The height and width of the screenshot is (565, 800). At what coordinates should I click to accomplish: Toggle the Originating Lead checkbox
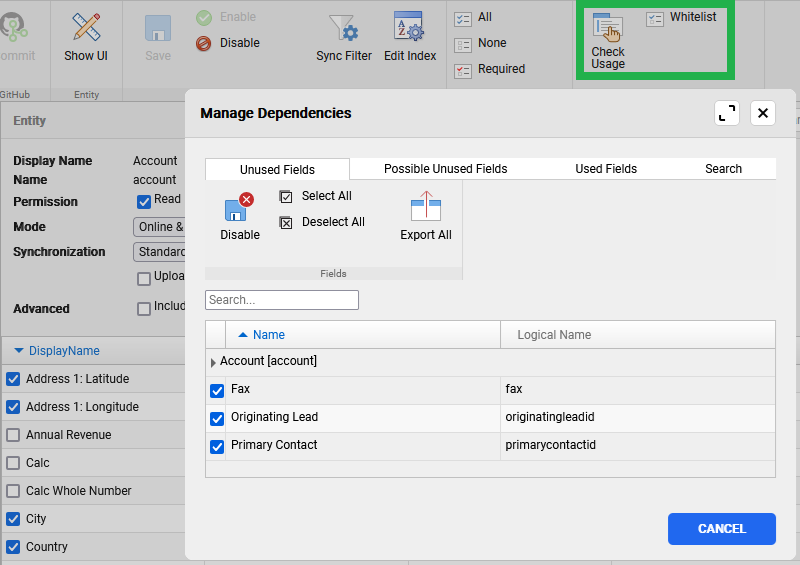click(217, 419)
